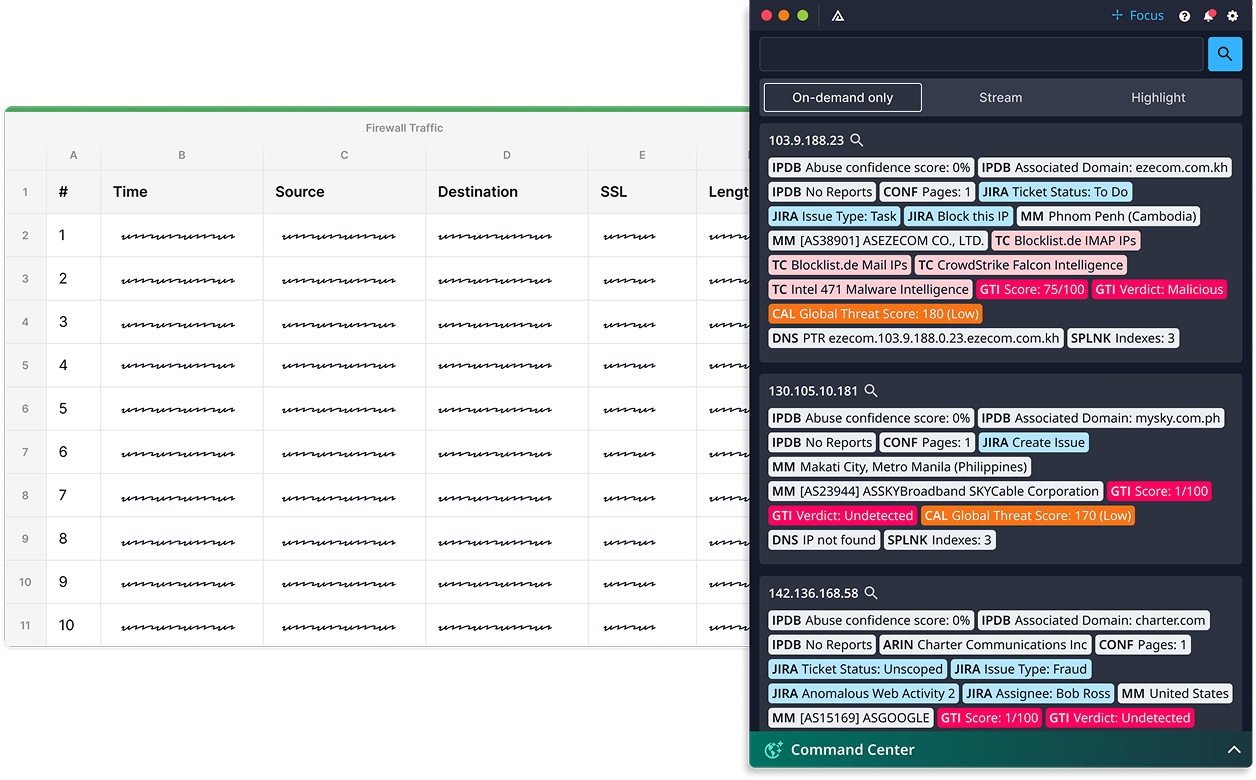1256x780 pixels.
Task: Click the JIRA Create Issue tag
Action: tap(1033, 443)
